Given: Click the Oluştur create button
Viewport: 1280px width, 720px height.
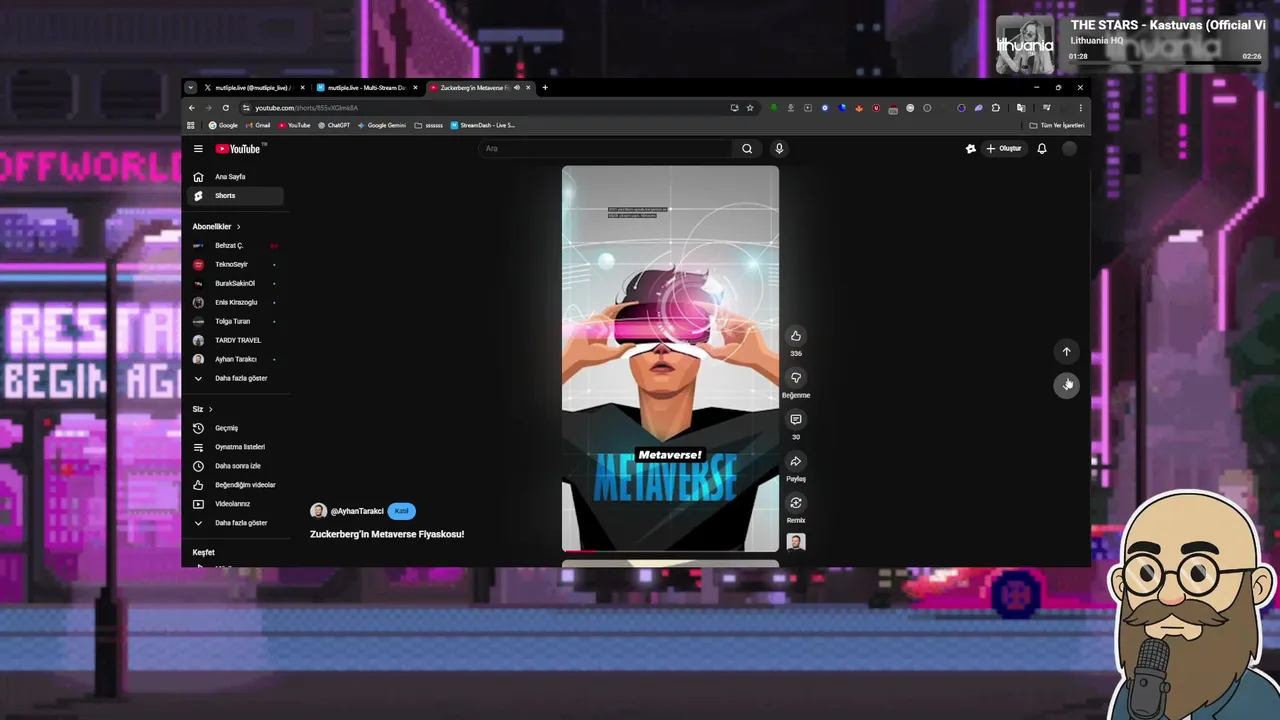Looking at the screenshot, I should point(1004,149).
